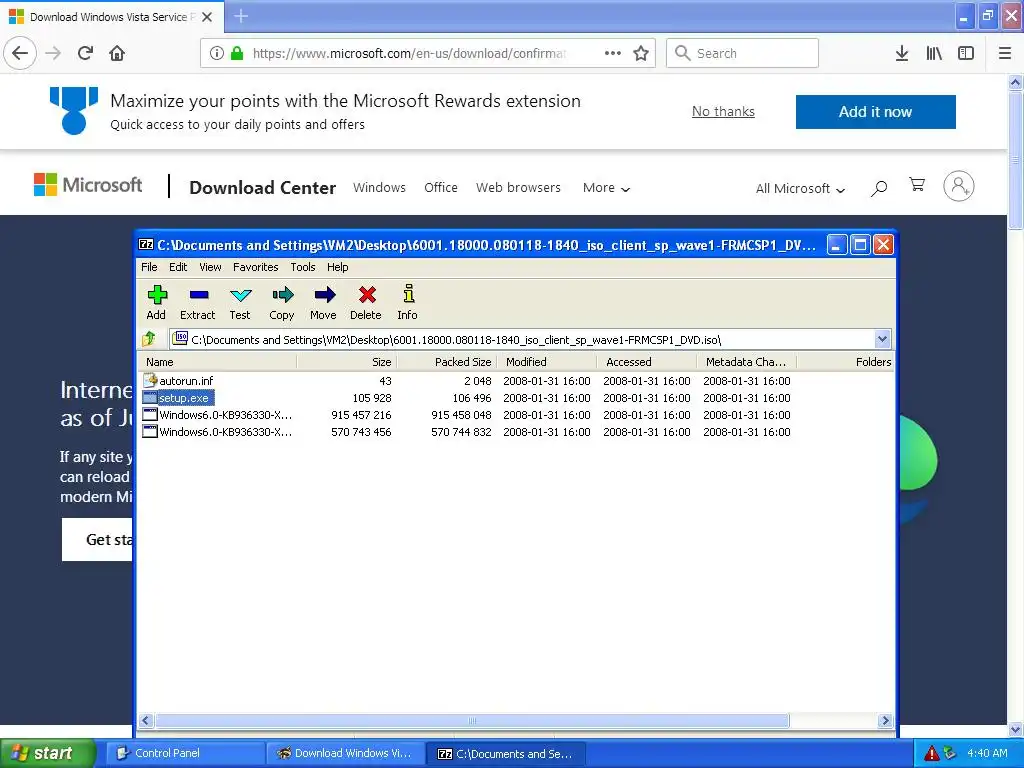Viewport: 1024px width, 768px height.
Task: Click the Add it now button
Action: point(875,112)
